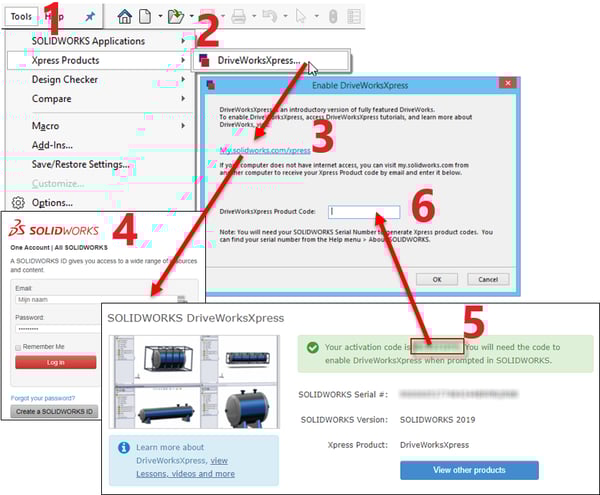This screenshot has height=495, width=600.
Task: Click the Print toolbar icon
Action: pyautogui.click(x=238, y=16)
